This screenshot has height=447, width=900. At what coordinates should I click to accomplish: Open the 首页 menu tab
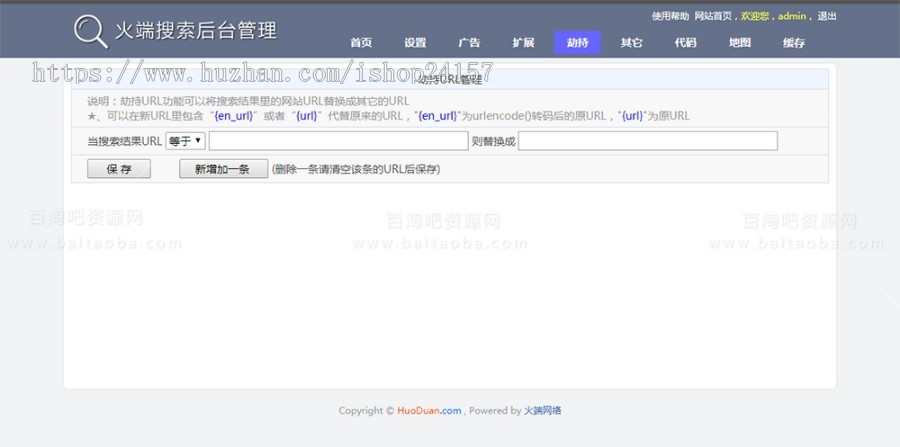click(x=361, y=42)
